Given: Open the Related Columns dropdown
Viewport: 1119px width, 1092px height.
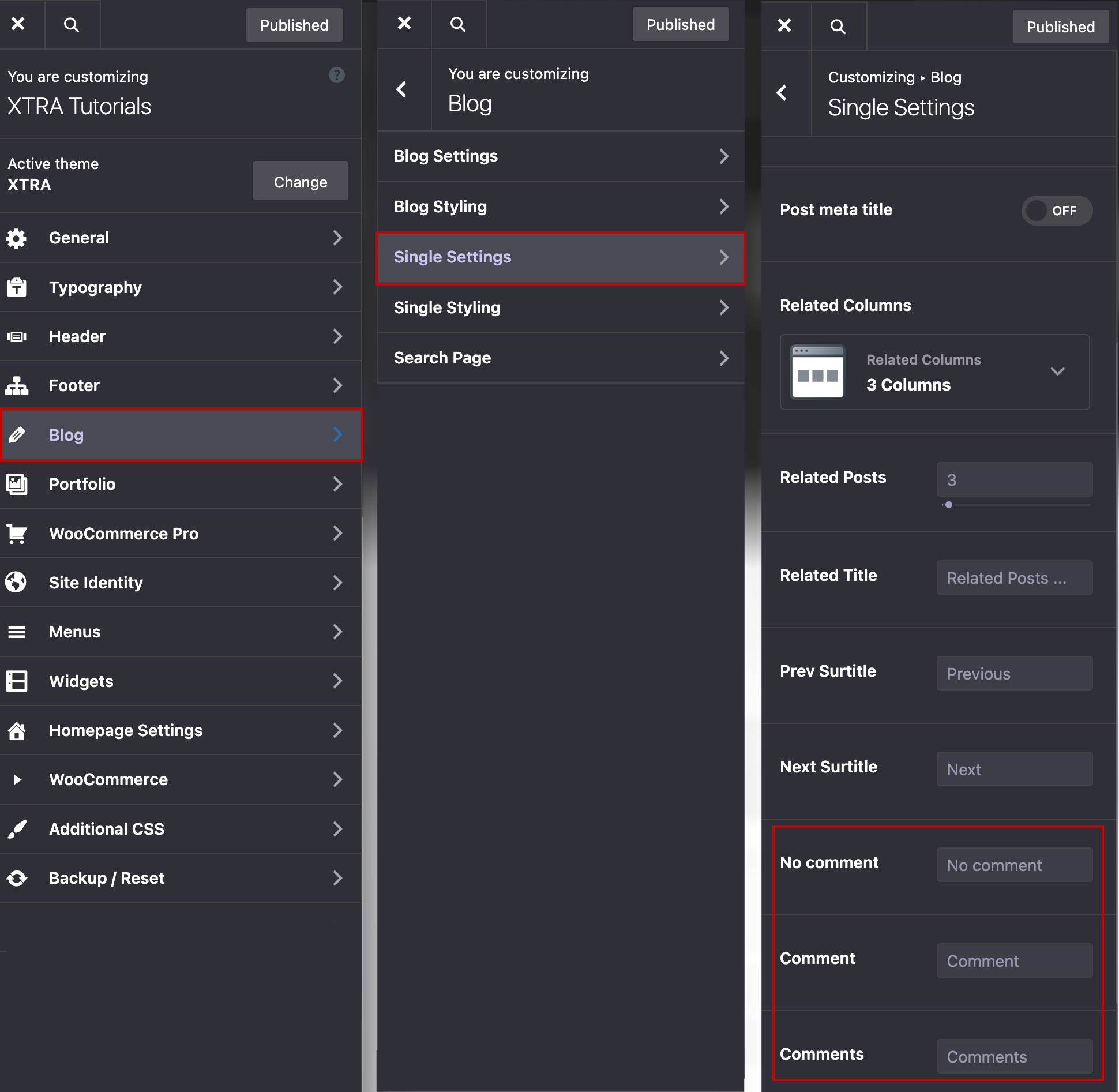Looking at the screenshot, I should point(934,372).
